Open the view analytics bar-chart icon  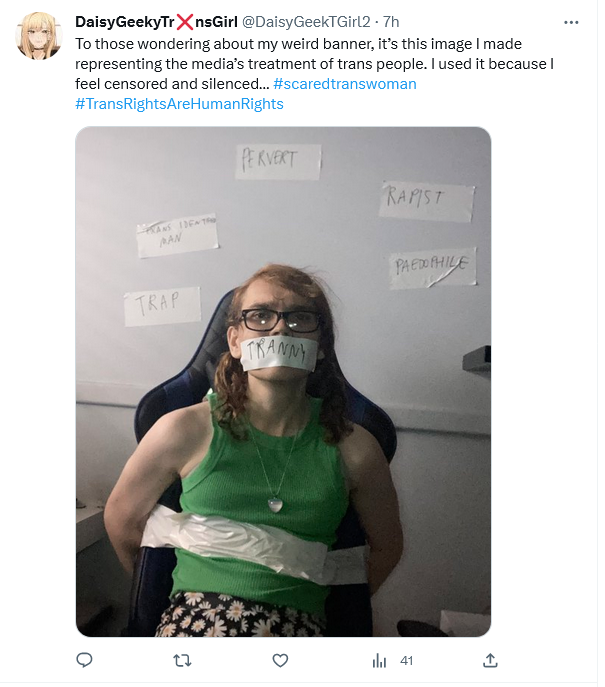point(379,660)
